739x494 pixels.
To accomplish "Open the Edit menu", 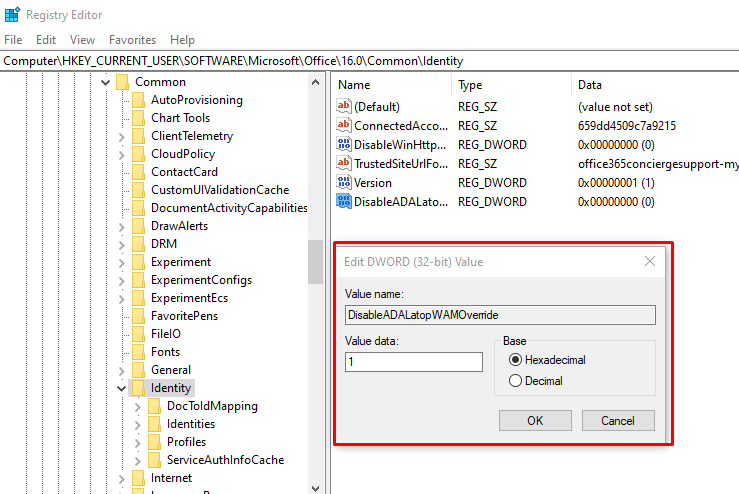I will 46,40.
